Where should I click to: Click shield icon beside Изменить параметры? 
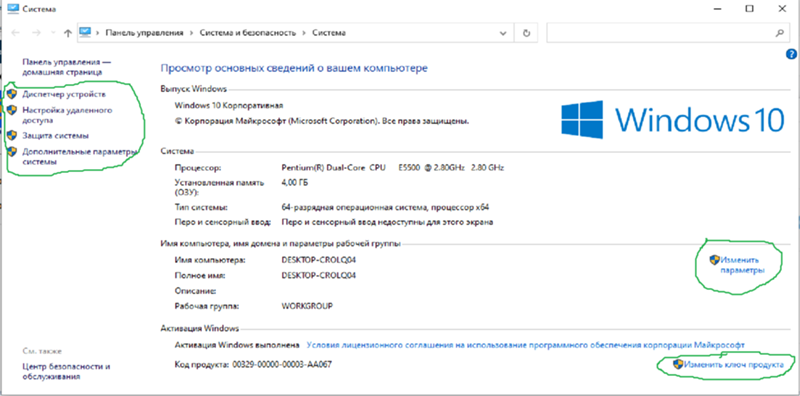pyautogui.click(x=714, y=260)
